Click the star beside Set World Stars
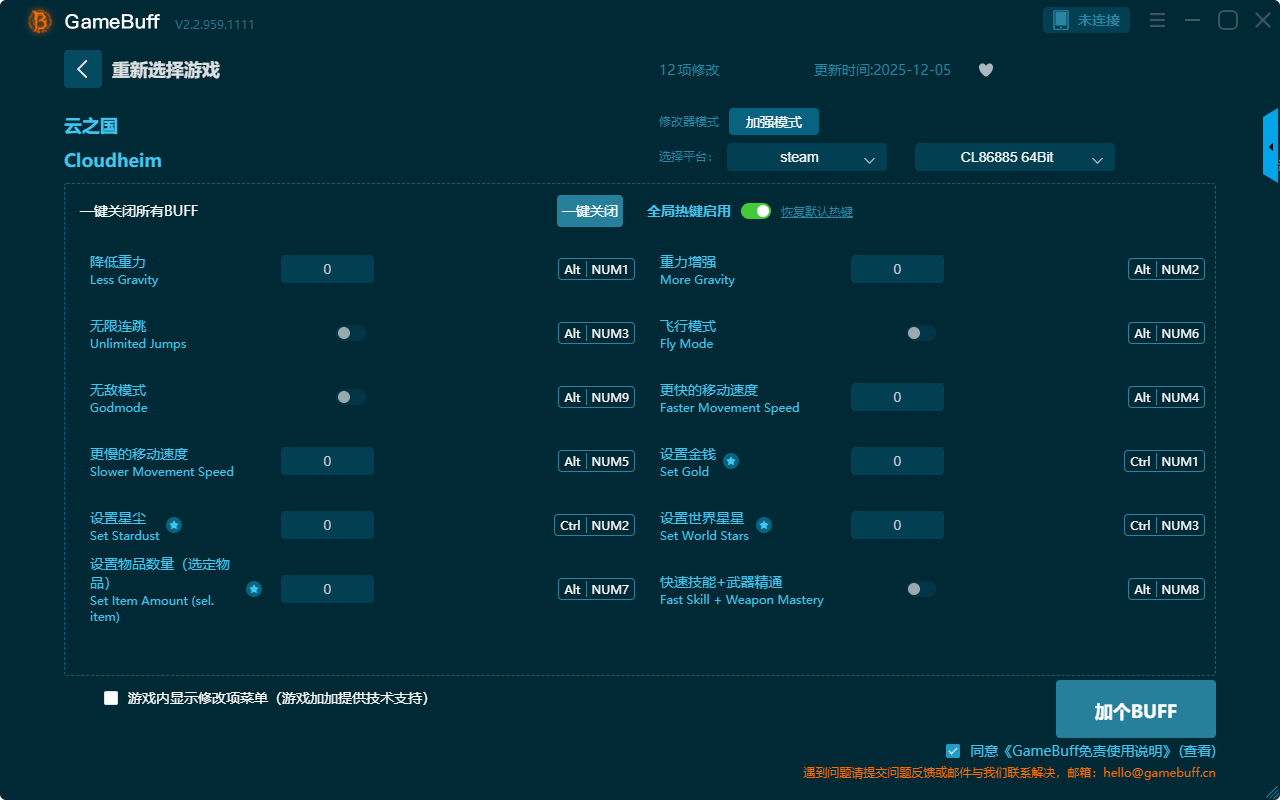This screenshot has height=800, width=1280. pos(764,525)
